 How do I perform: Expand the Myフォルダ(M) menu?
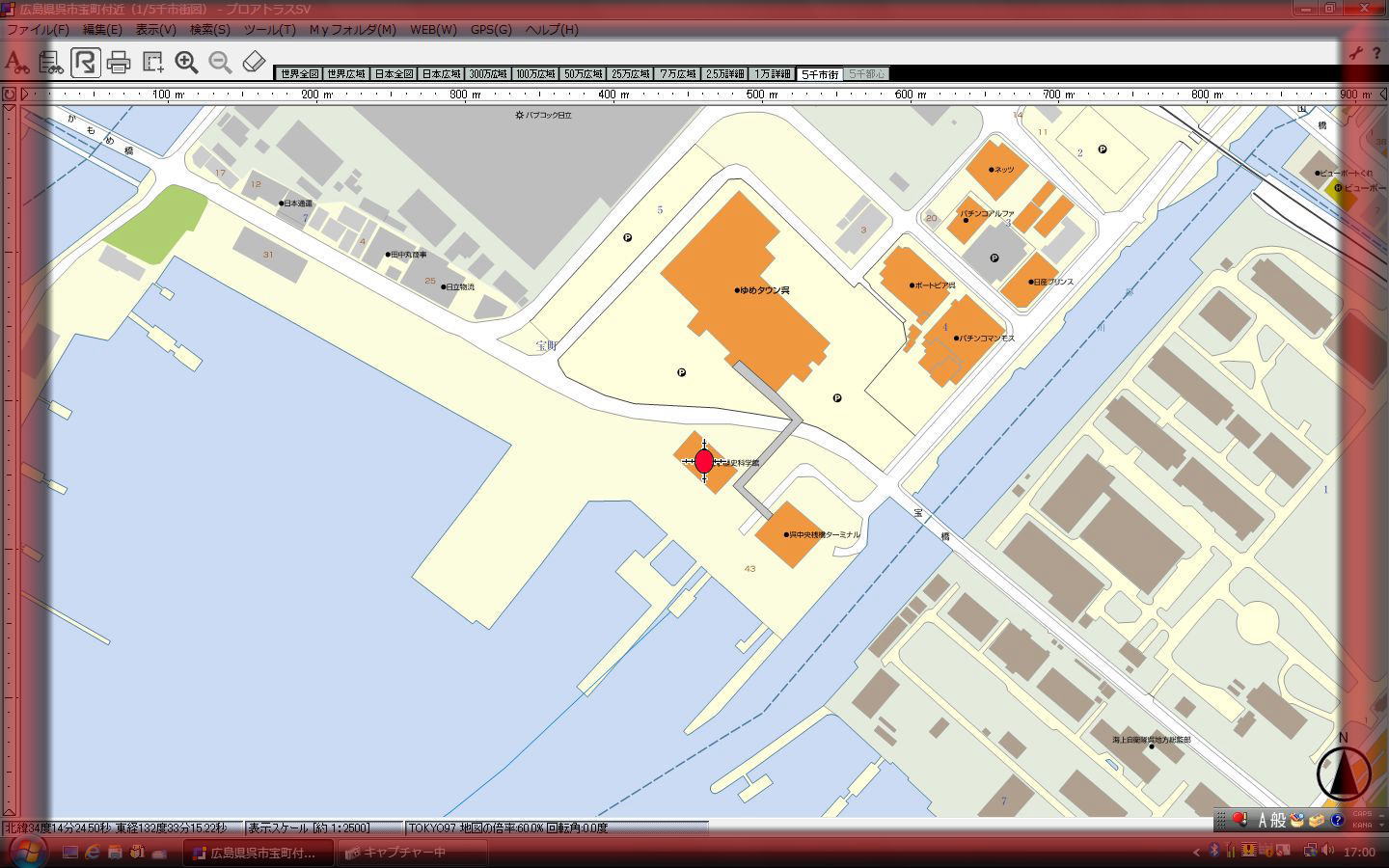point(352,30)
